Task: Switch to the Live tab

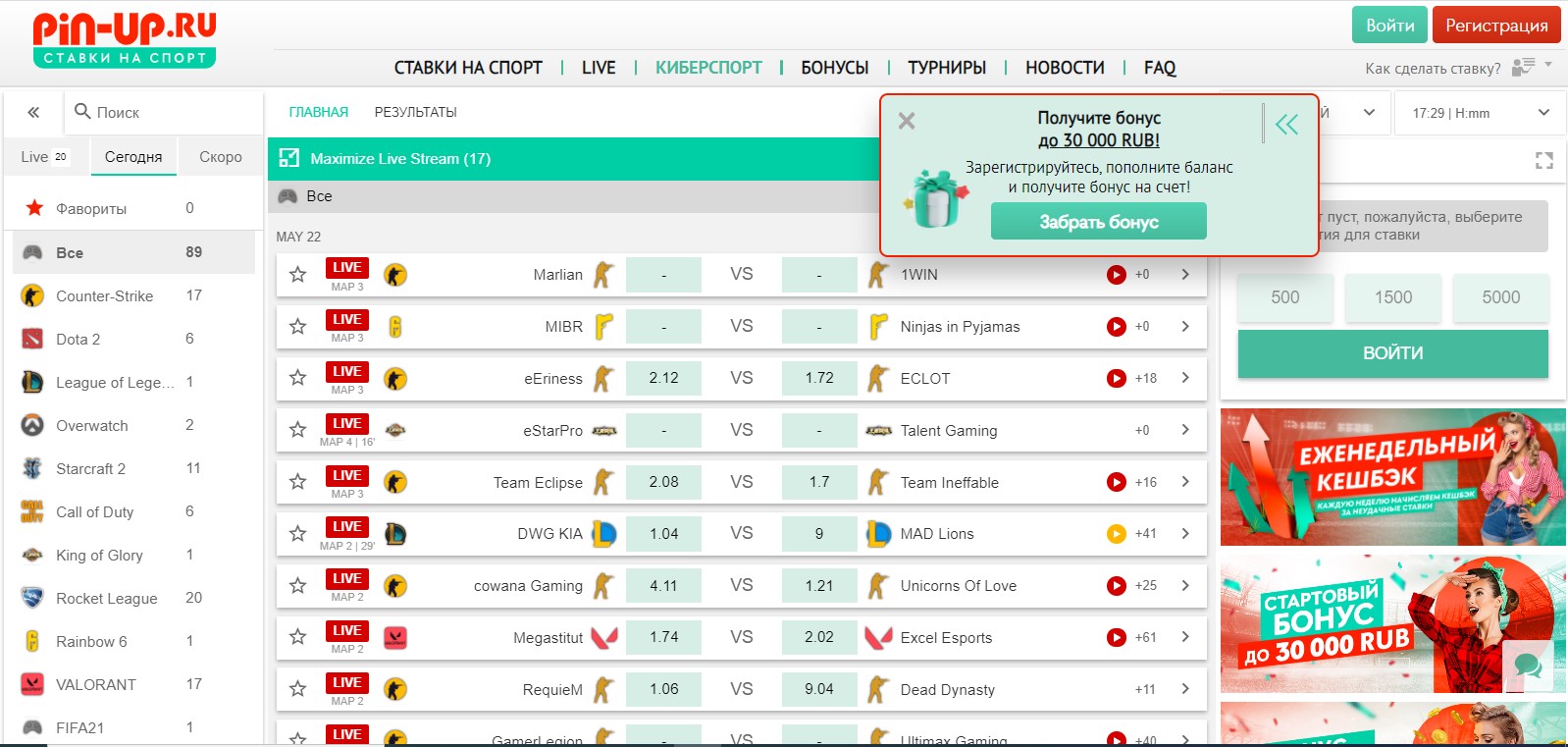Action: pyautogui.click(x=45, y=157)
